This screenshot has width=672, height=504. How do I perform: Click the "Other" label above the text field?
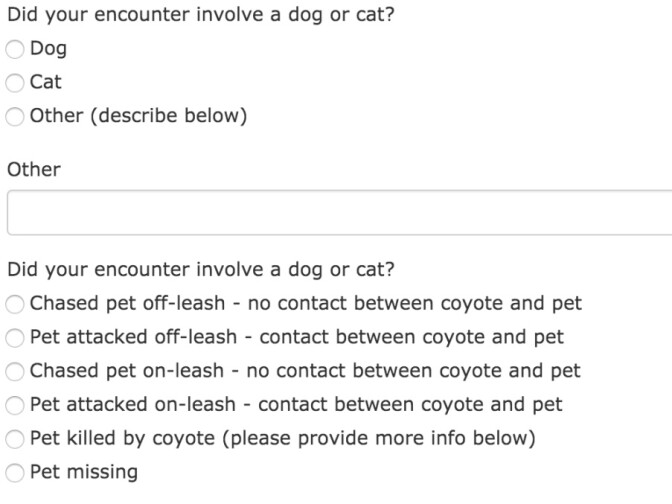point(34,169)
